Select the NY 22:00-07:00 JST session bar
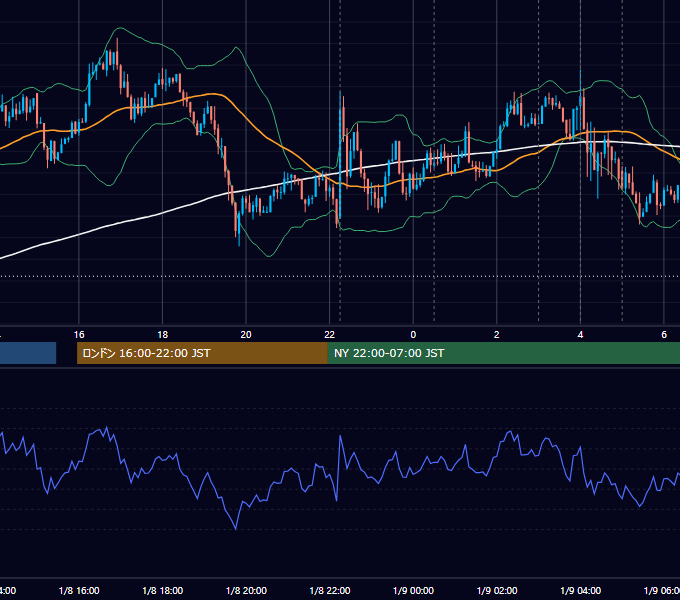Screen dimensions: 680x600 point(503,353)
